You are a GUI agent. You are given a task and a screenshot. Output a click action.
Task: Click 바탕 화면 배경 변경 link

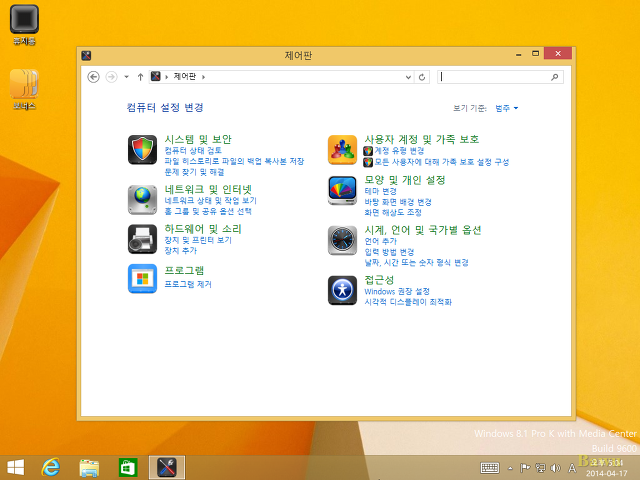pyautogui.click(x=398, y=202)
